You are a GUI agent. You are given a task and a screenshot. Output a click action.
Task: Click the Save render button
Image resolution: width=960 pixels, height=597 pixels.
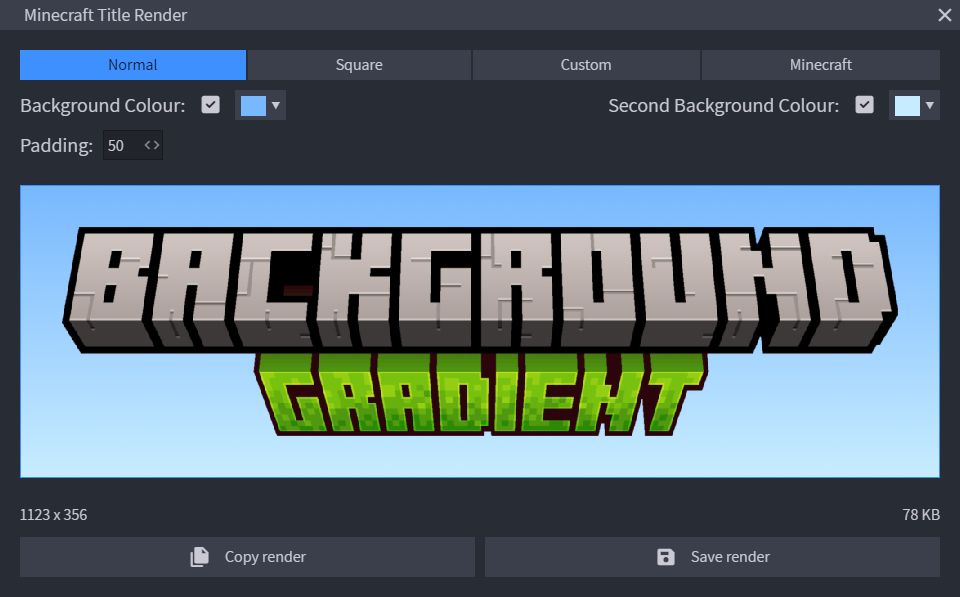click(712, 557)
